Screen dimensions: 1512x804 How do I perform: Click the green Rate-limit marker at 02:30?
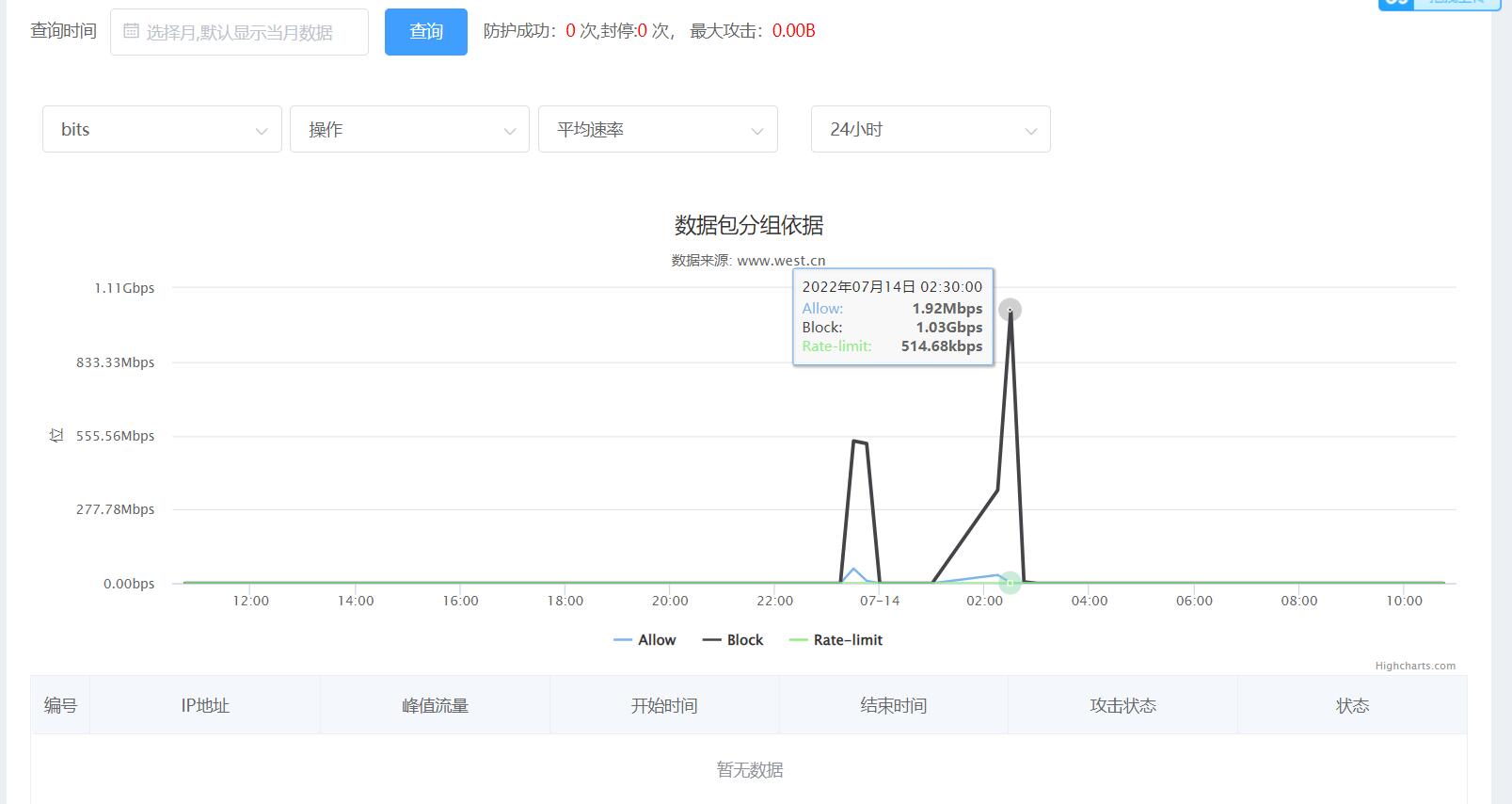(1010, 583)
